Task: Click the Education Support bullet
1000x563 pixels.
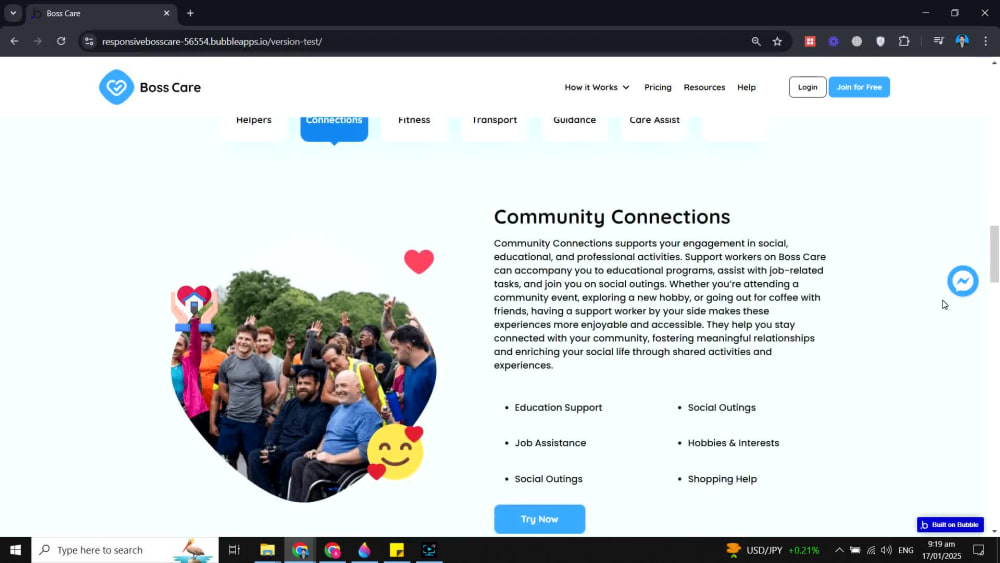Action: tap(558, 407)
